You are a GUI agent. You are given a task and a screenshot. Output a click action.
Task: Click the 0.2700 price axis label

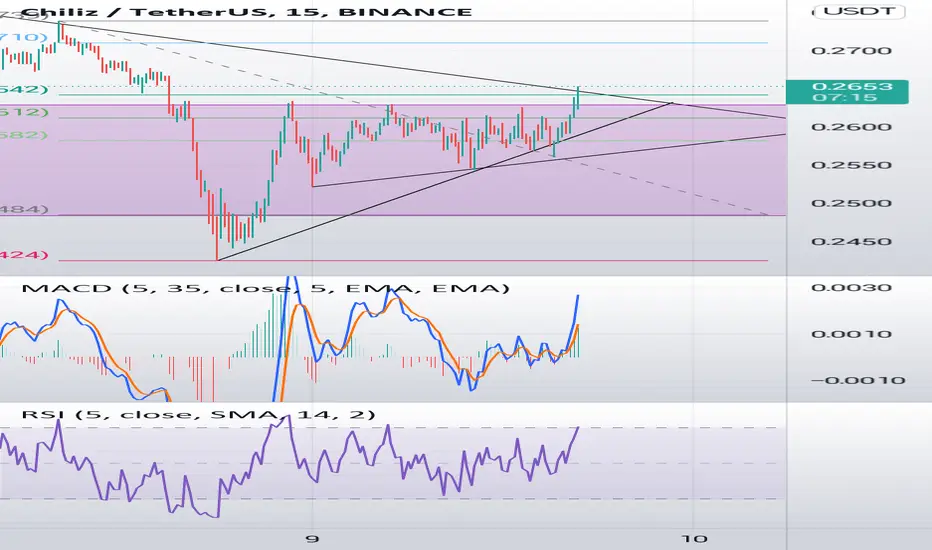(x=851, y=51)
